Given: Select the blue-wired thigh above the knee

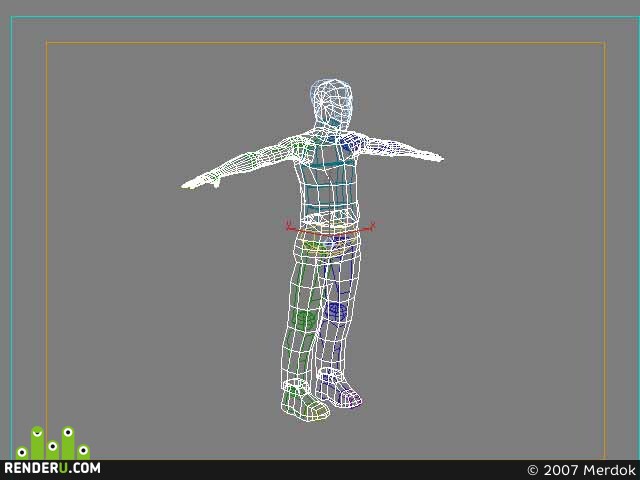Looking at the screenshot, I should [338, 280].
